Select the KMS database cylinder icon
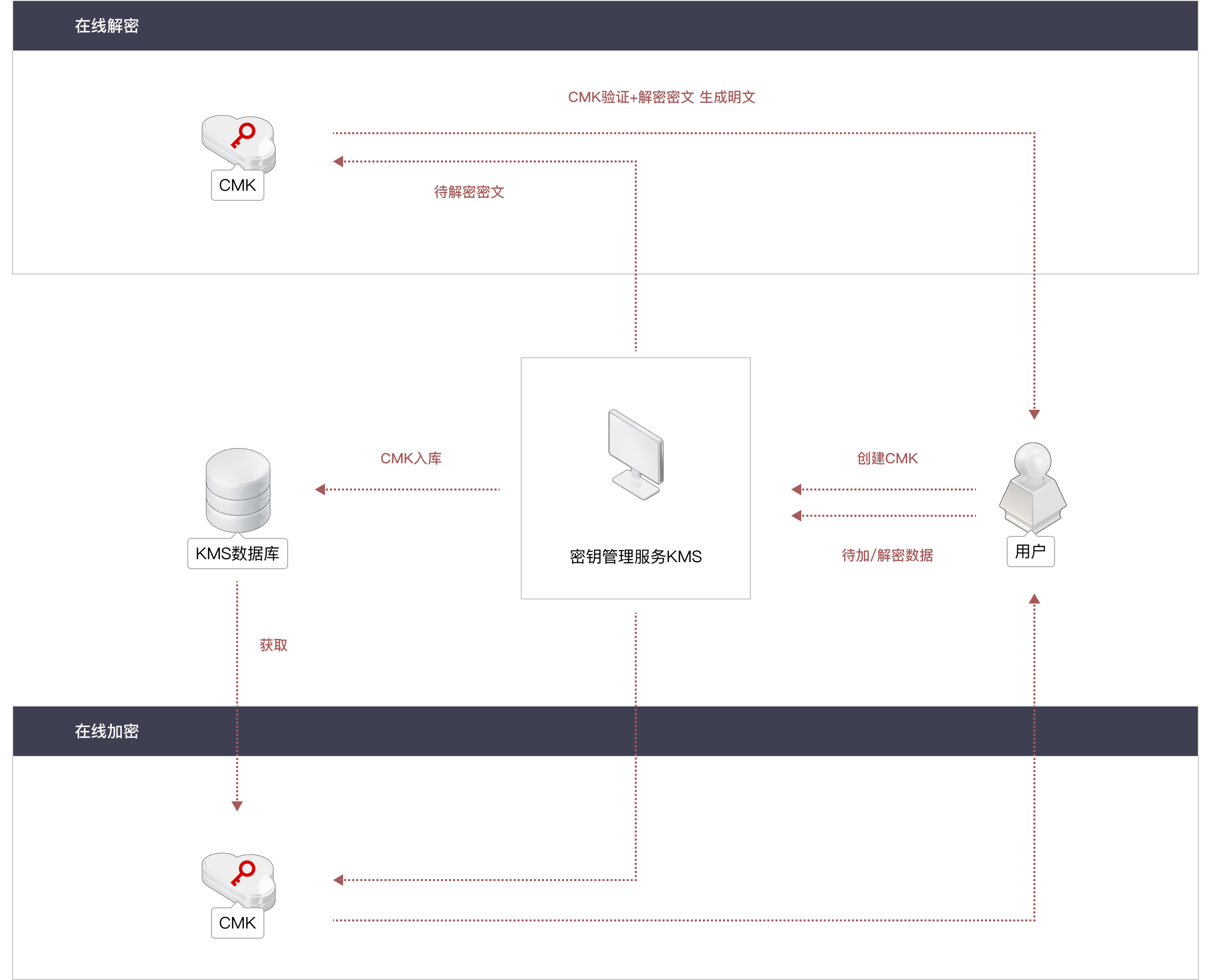 click(x=238, y=489)
